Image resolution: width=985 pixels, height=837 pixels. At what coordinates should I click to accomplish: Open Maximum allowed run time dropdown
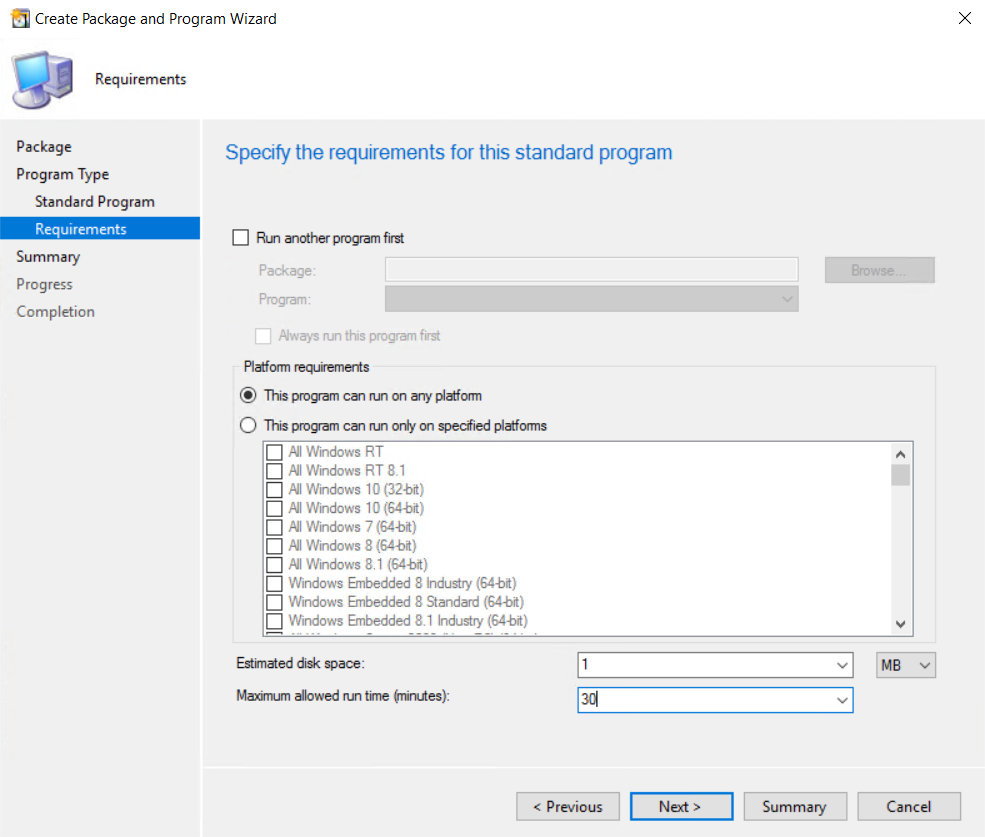[x=841, y=701]
